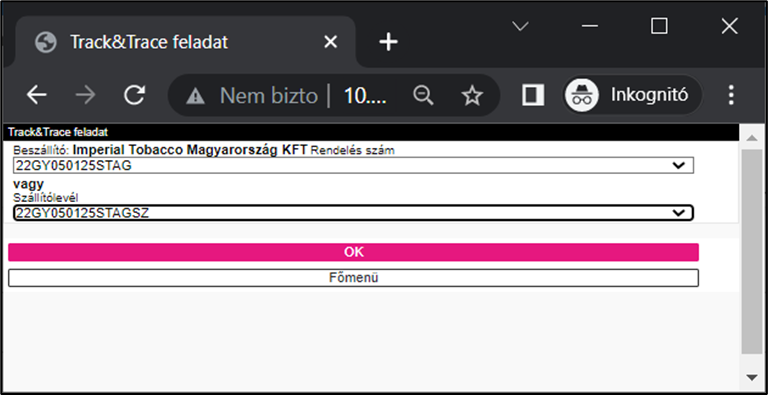Image resolution: width=768 pixels, height=395 pixels.
Task: Click the 'Nem bizto' security warning icon
Action: click(195, 95)
